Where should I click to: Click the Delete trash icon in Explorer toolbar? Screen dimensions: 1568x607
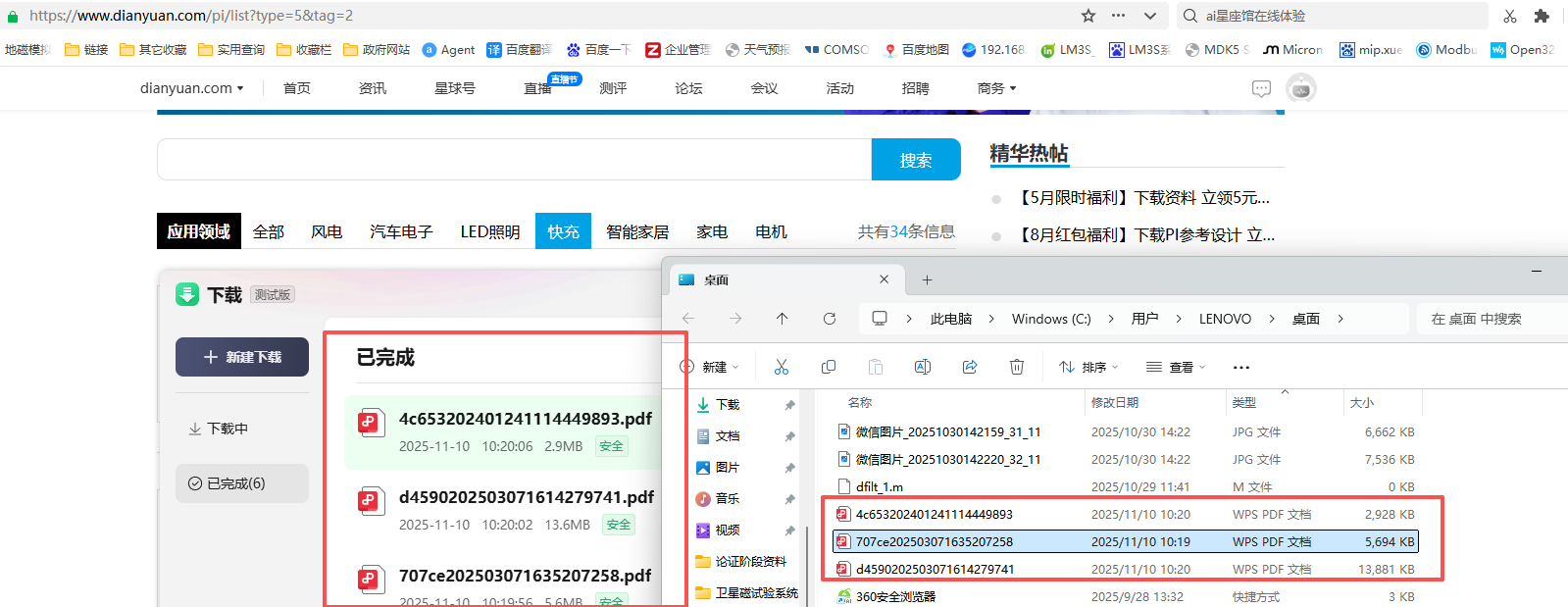click(1017, 367)
